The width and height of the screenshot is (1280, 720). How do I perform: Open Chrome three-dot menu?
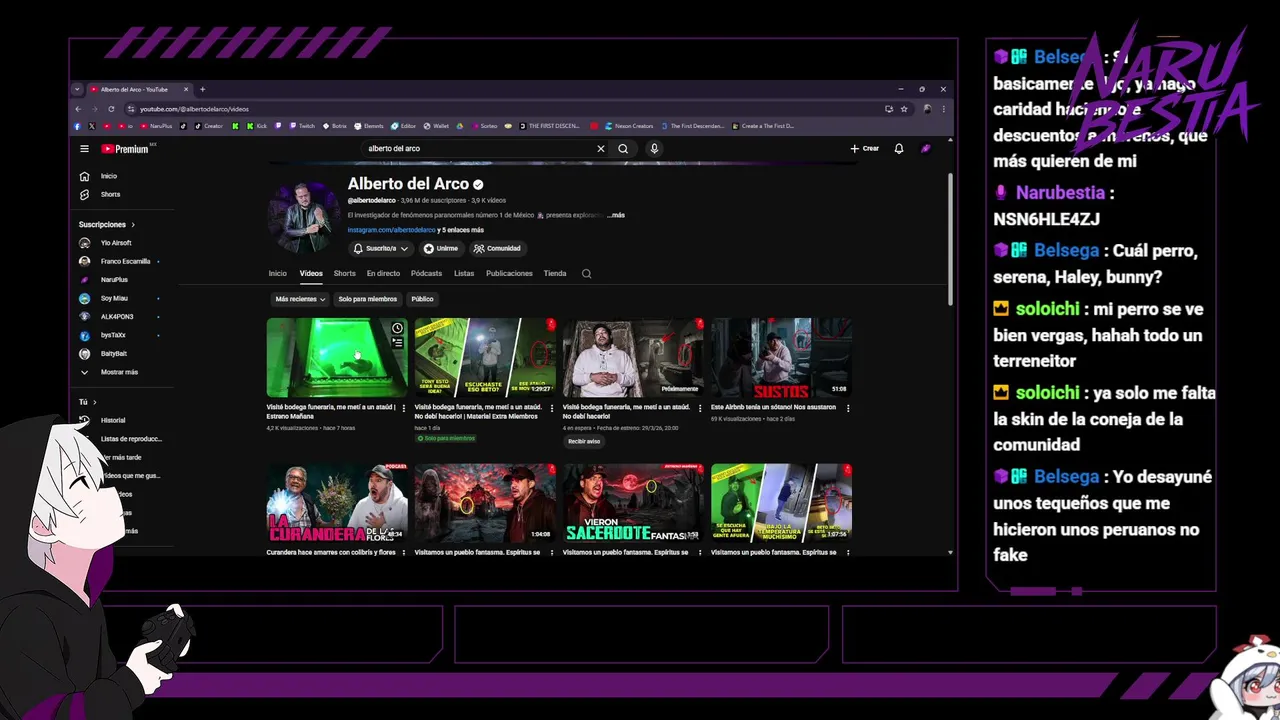click(943, 109)
